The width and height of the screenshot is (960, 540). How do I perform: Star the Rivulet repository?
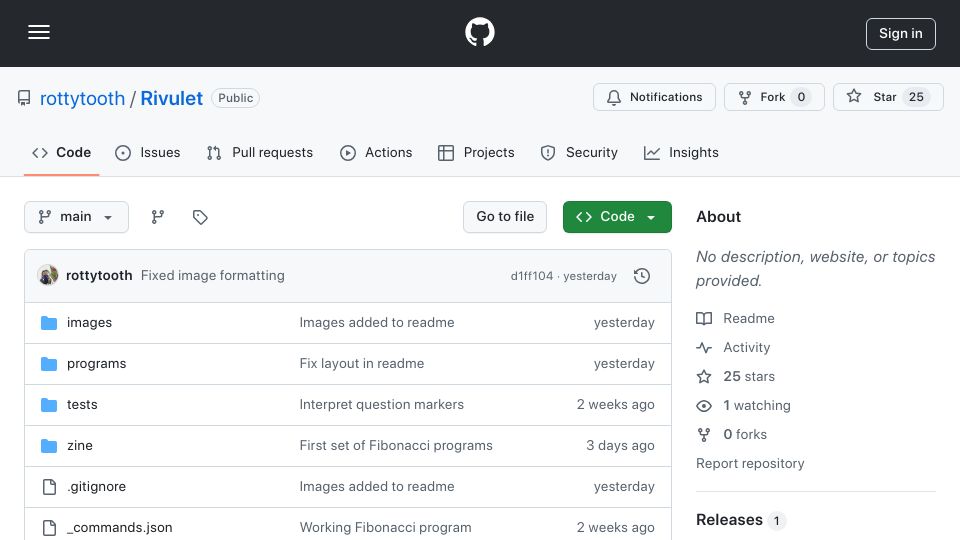[888, 97]
